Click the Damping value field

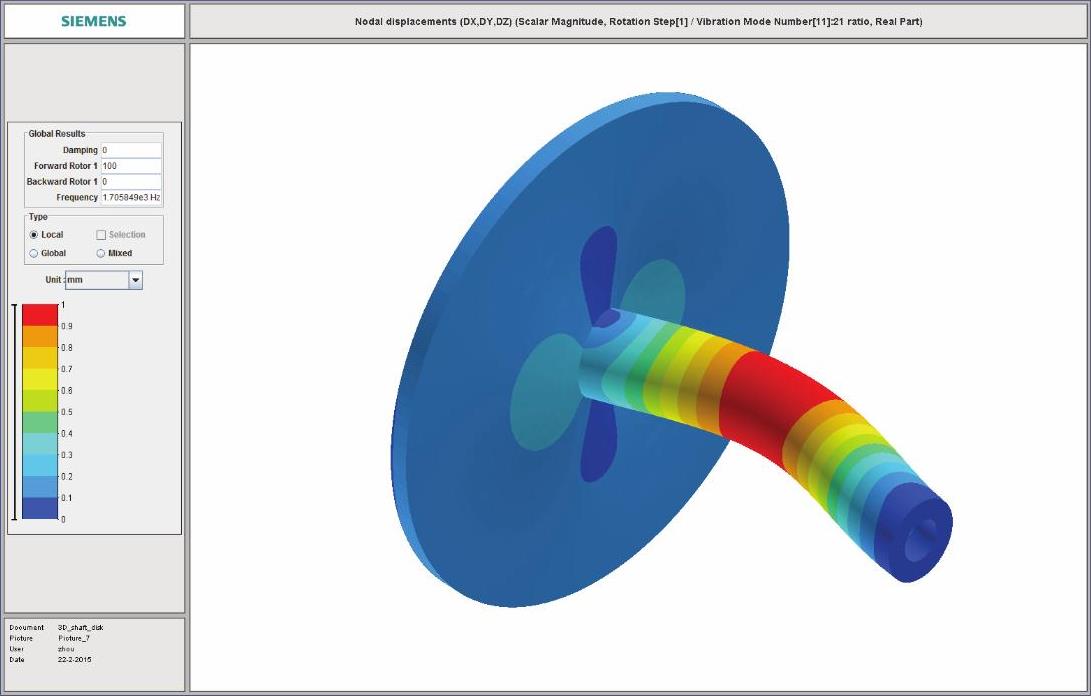[130, 150]
